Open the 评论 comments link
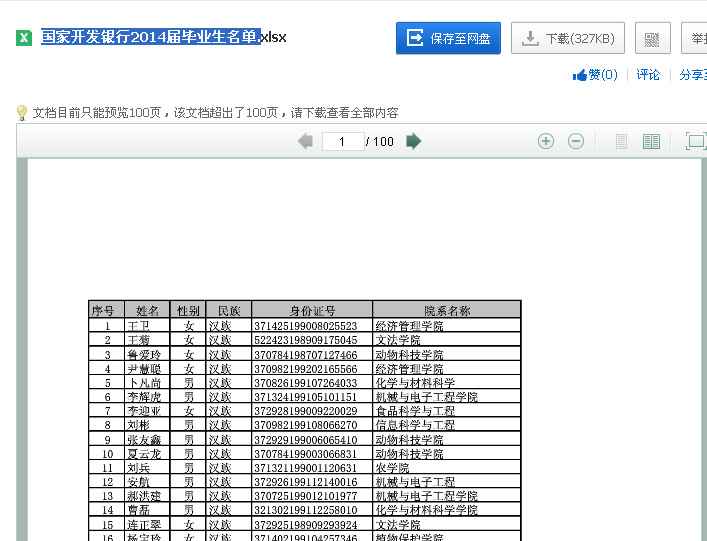This screenshot has height=541, width=707. tap(648, 75)
